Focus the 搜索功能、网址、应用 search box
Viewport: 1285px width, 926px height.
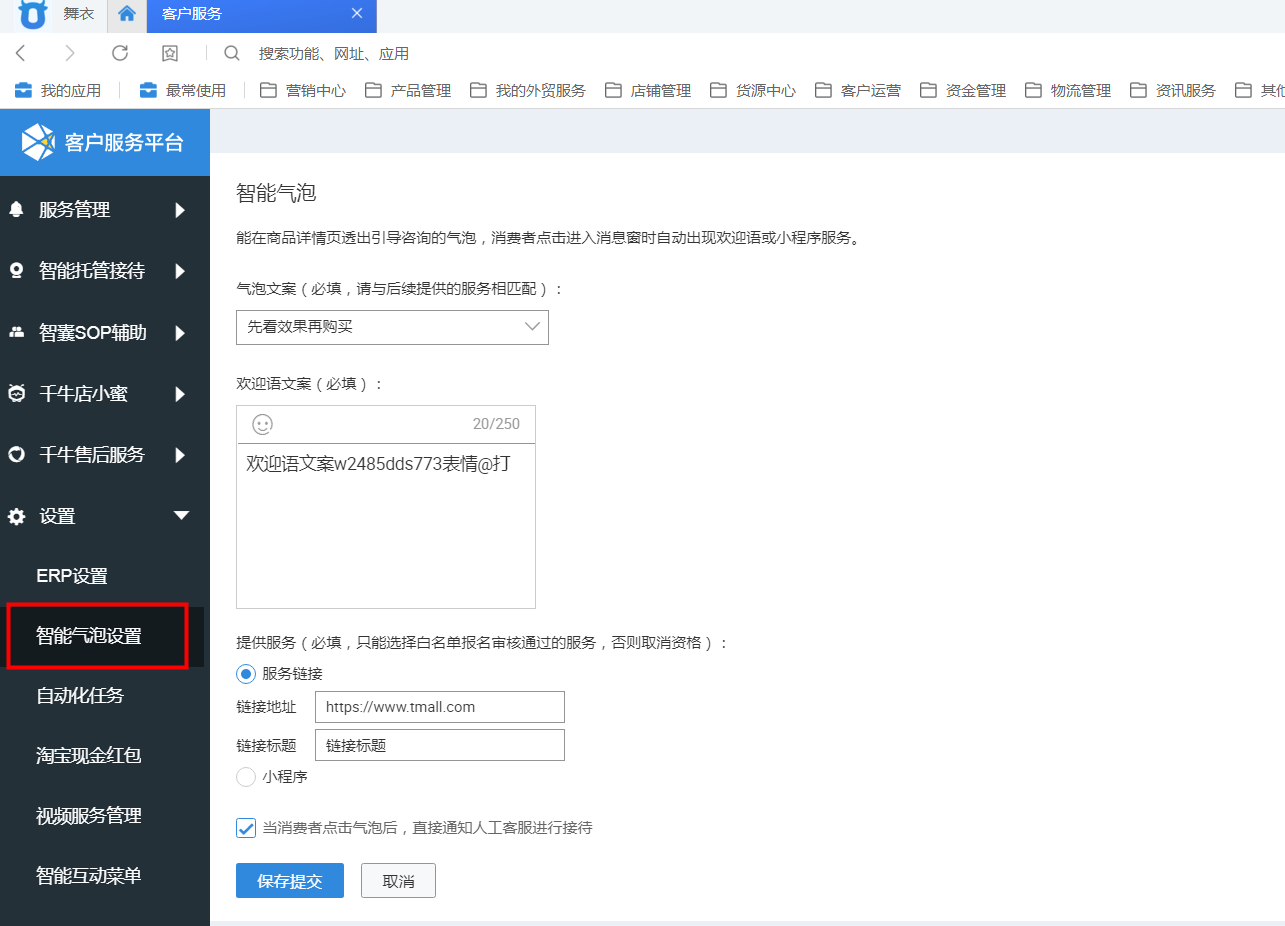coord(334,54)
